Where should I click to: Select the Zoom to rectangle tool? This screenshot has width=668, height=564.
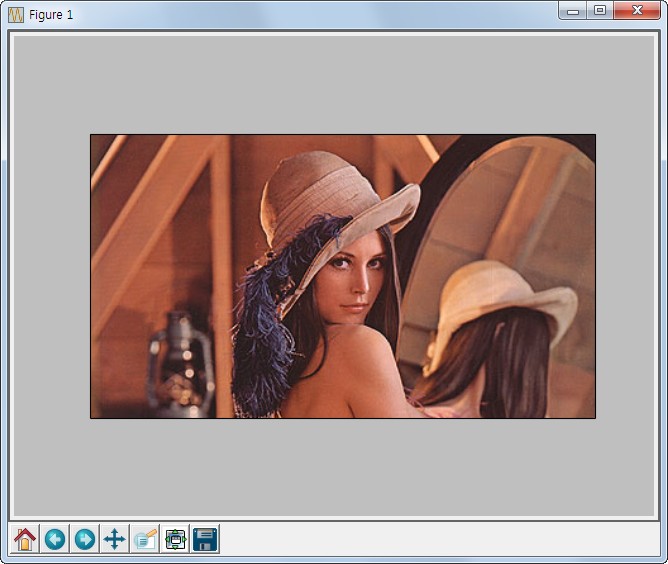[x=145, y=539]
